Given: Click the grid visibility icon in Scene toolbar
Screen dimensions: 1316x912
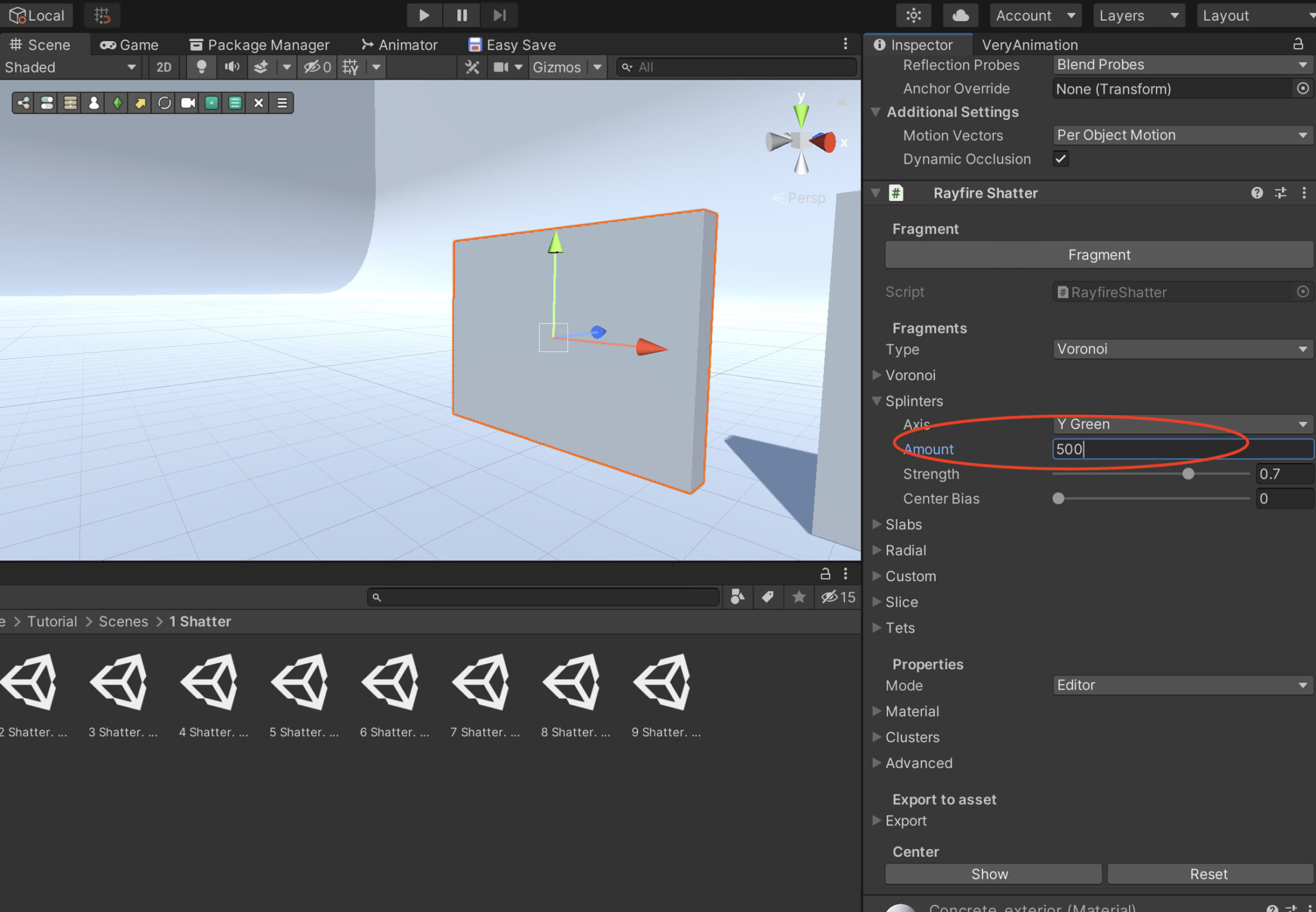Looking at the screenshot, I should 350,67.
